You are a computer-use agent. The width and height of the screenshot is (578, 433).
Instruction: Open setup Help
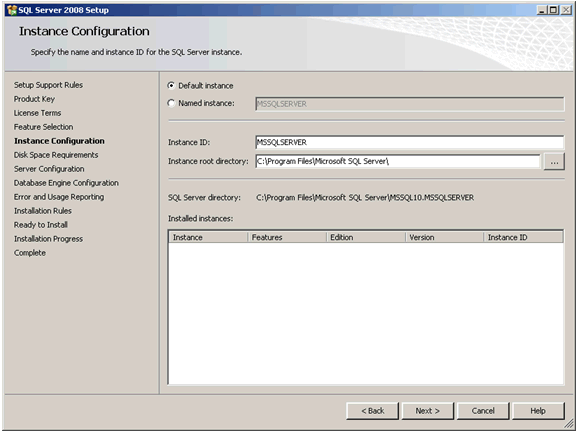[538, 411]
